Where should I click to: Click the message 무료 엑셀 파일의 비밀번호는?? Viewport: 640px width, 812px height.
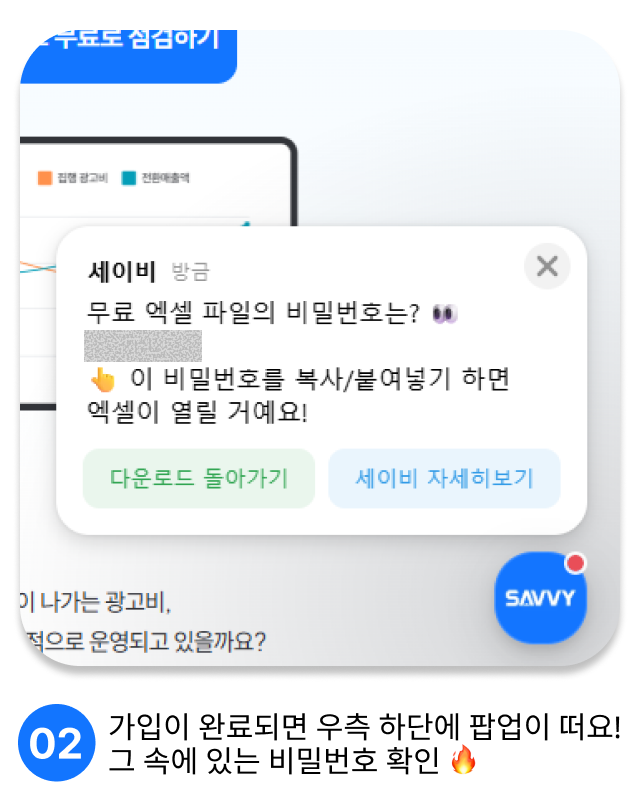(x=253, y=313)
